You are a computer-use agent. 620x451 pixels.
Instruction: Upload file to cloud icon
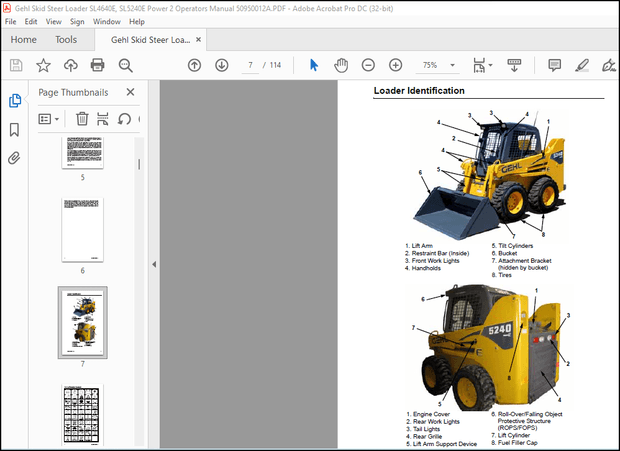point(70,65)
